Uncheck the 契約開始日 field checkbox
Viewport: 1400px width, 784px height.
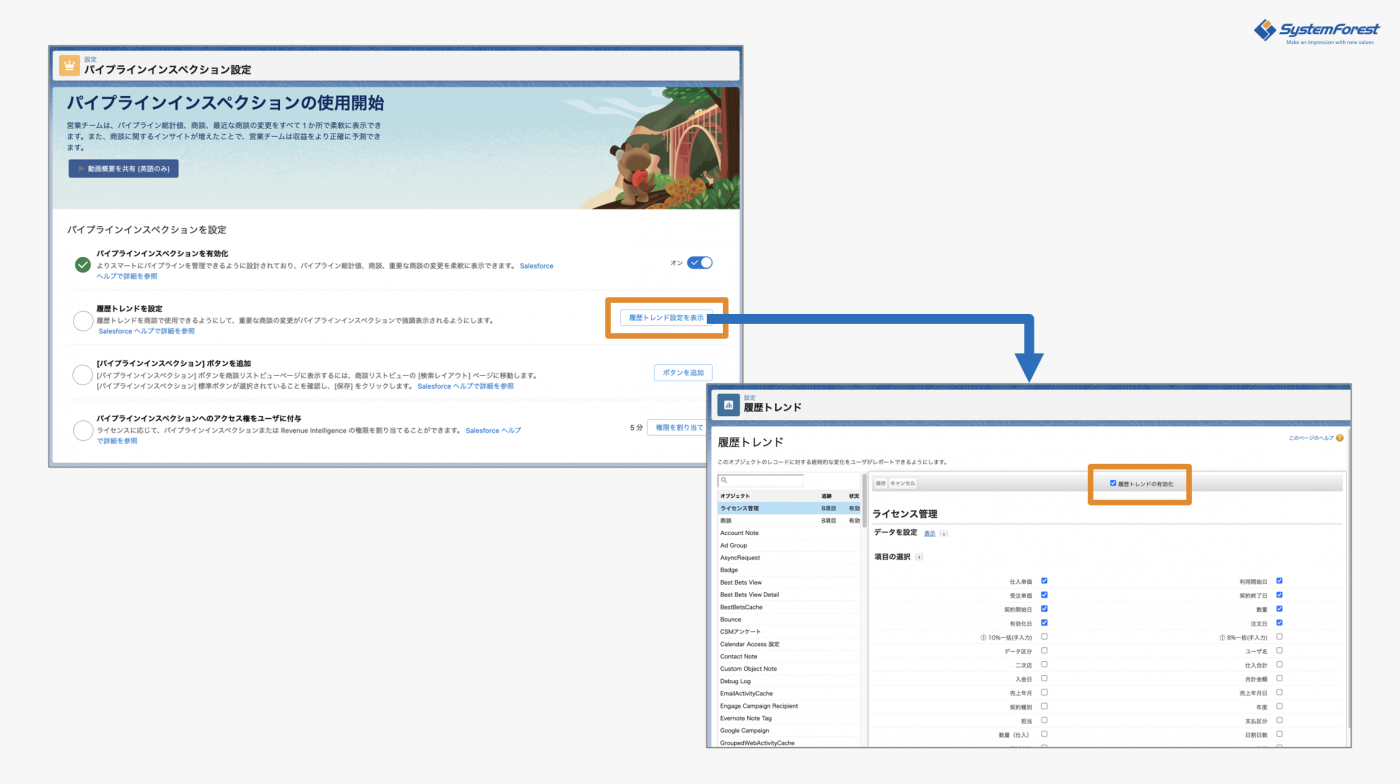(x=1044, y=608)
